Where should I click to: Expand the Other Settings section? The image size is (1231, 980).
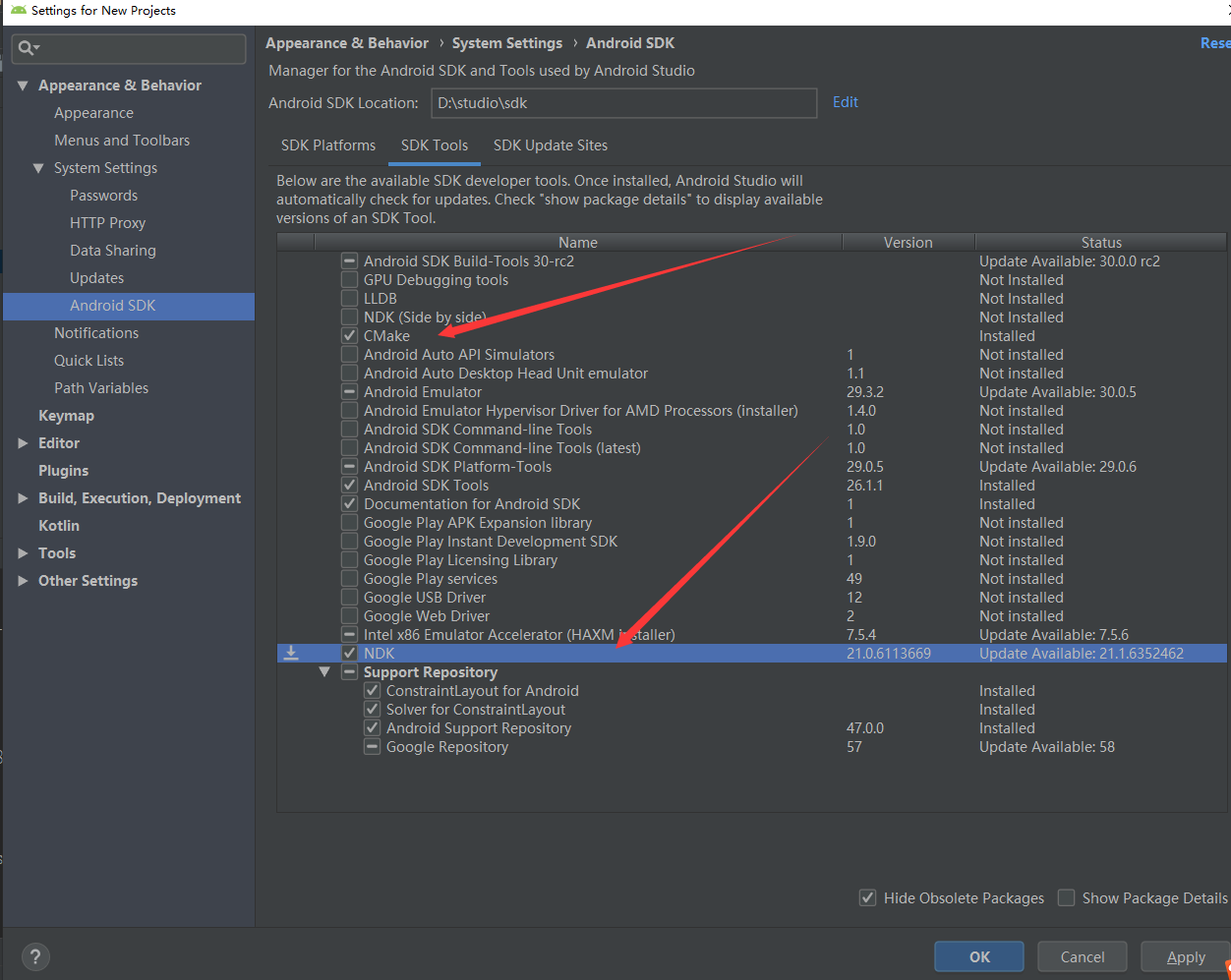(24, 580)
